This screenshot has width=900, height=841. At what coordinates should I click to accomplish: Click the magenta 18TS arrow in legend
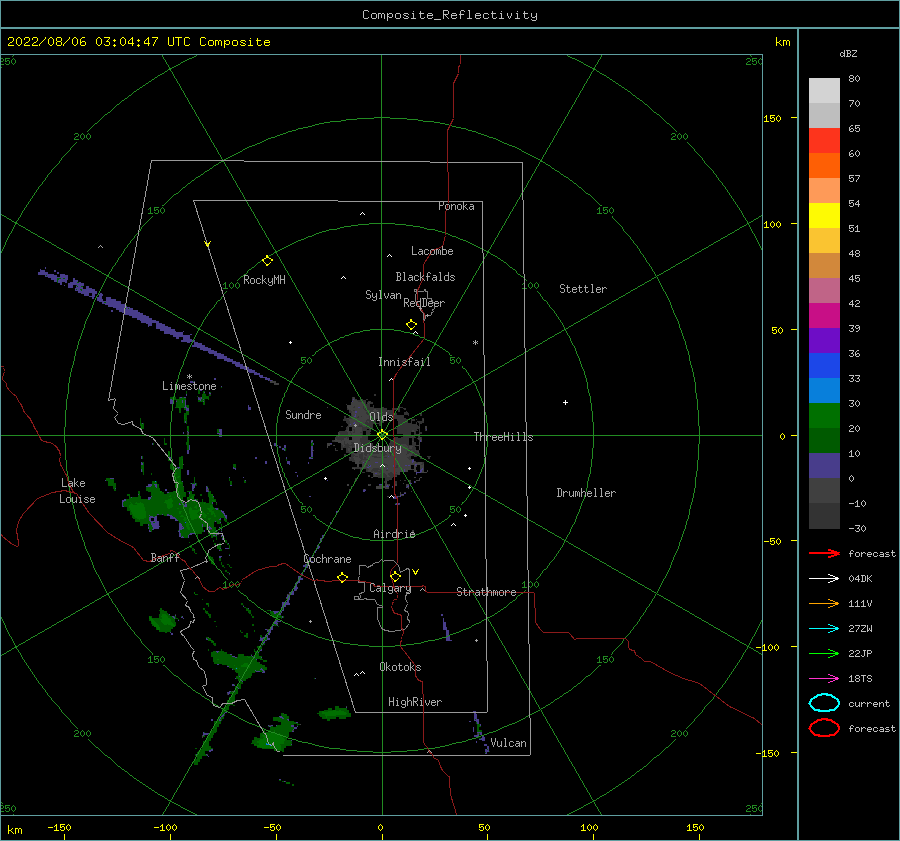(824, 679)
